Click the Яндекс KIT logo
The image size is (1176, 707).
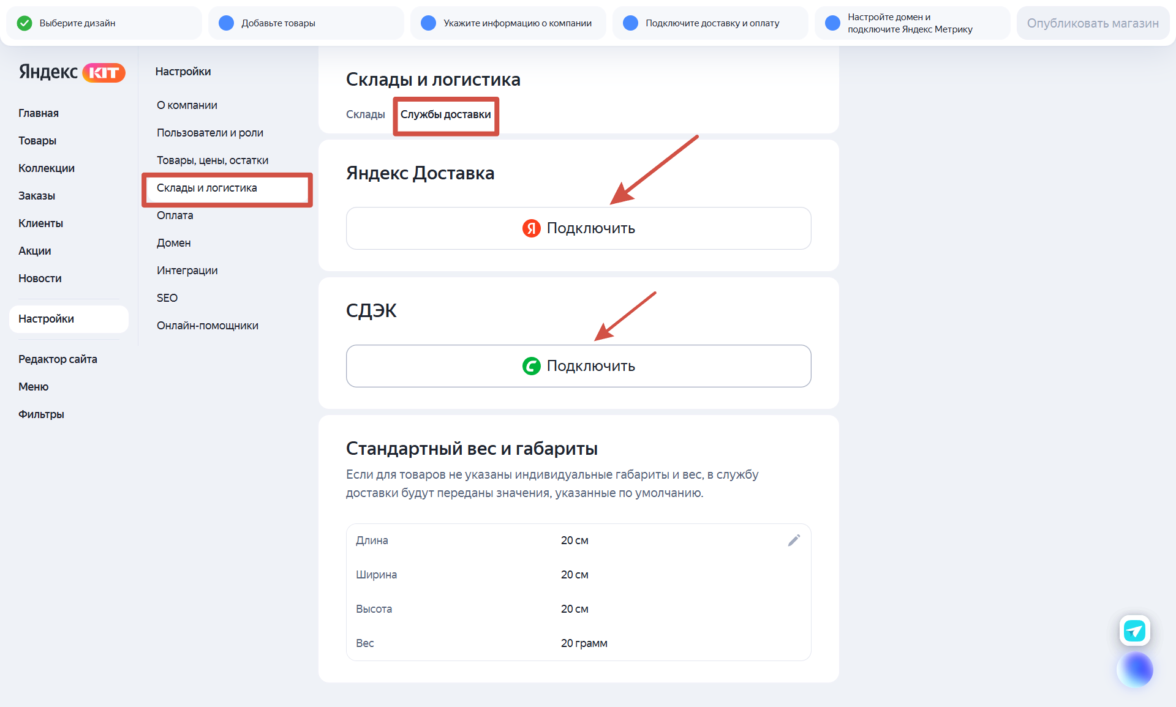(72, 72)
